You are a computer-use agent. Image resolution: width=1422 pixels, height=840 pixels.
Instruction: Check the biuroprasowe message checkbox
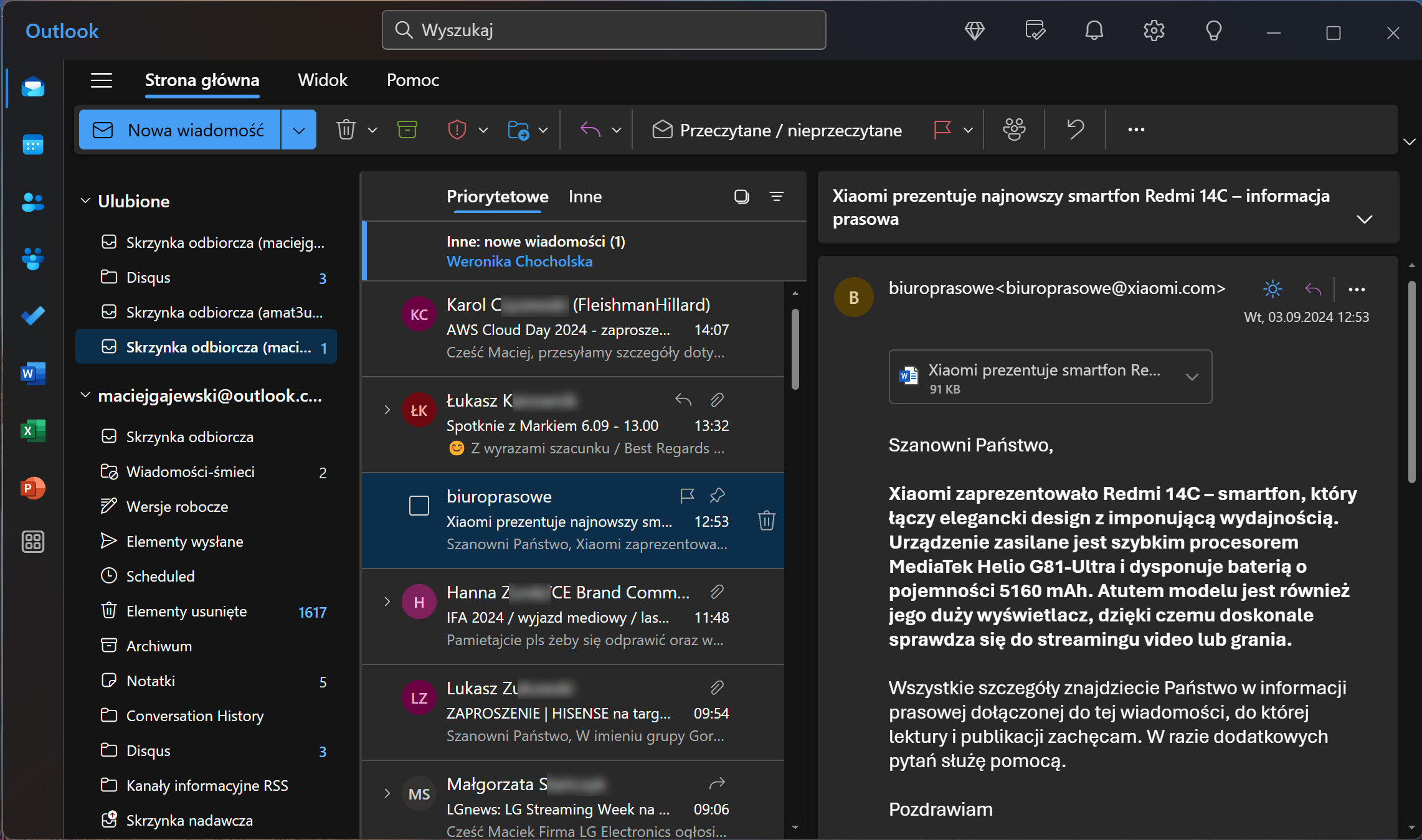(419, 506)
